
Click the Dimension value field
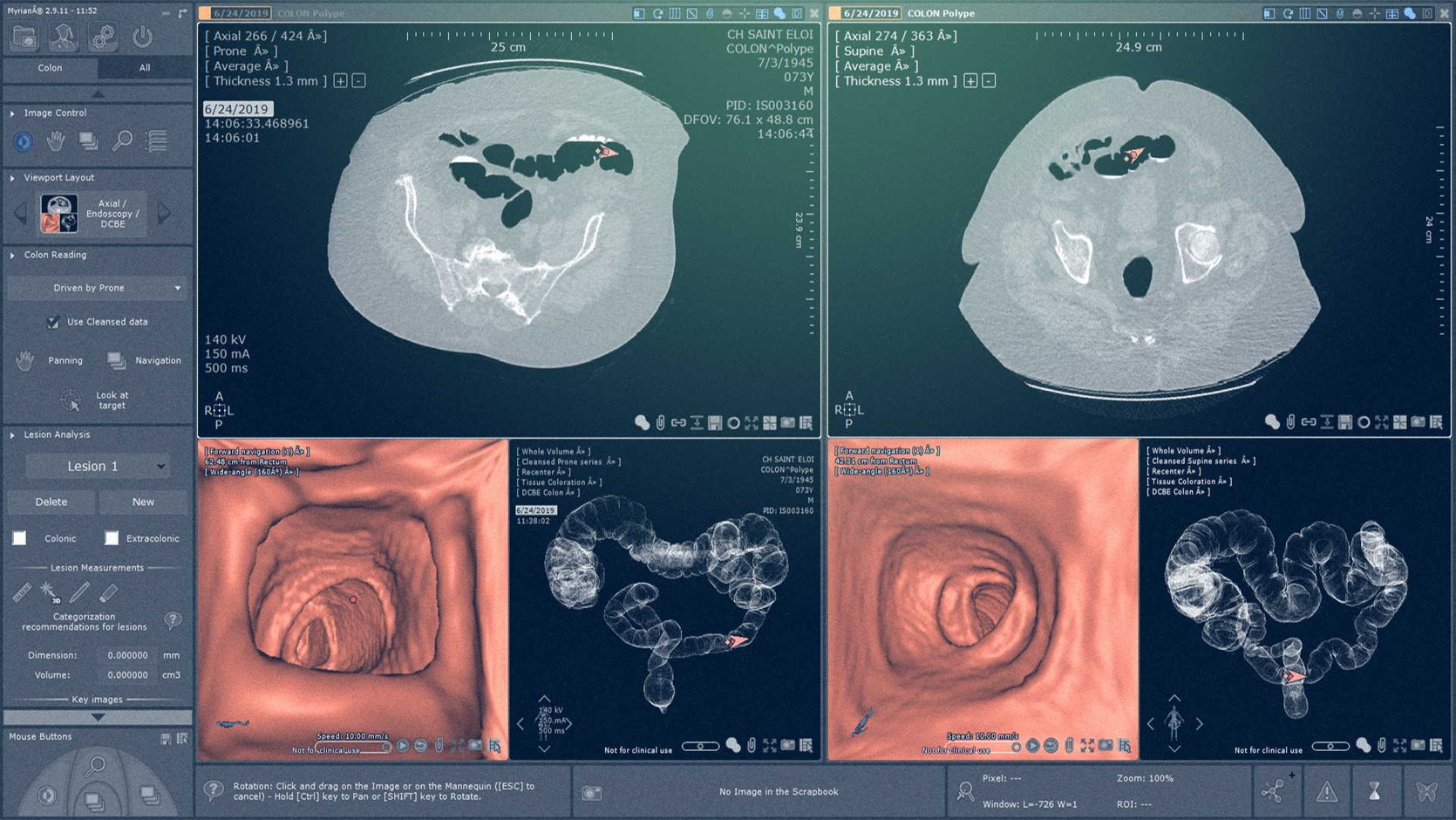point(127,655)
